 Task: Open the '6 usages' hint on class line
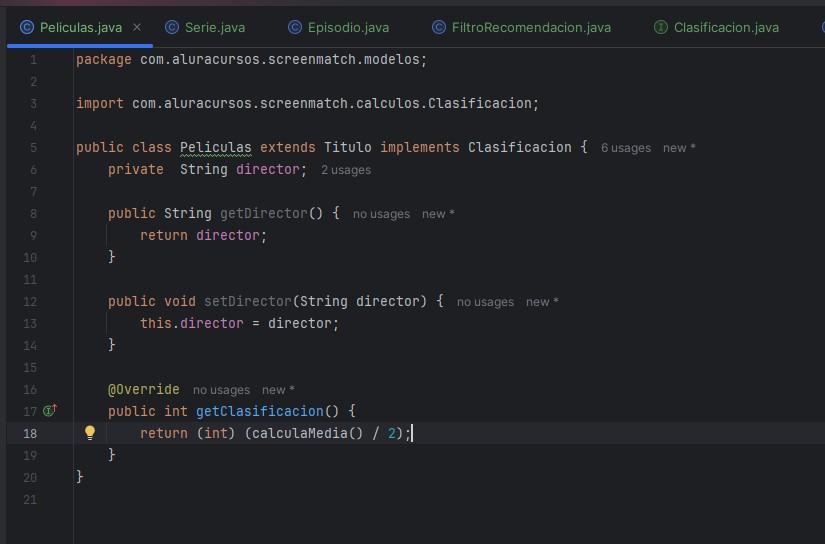[626, 148]
